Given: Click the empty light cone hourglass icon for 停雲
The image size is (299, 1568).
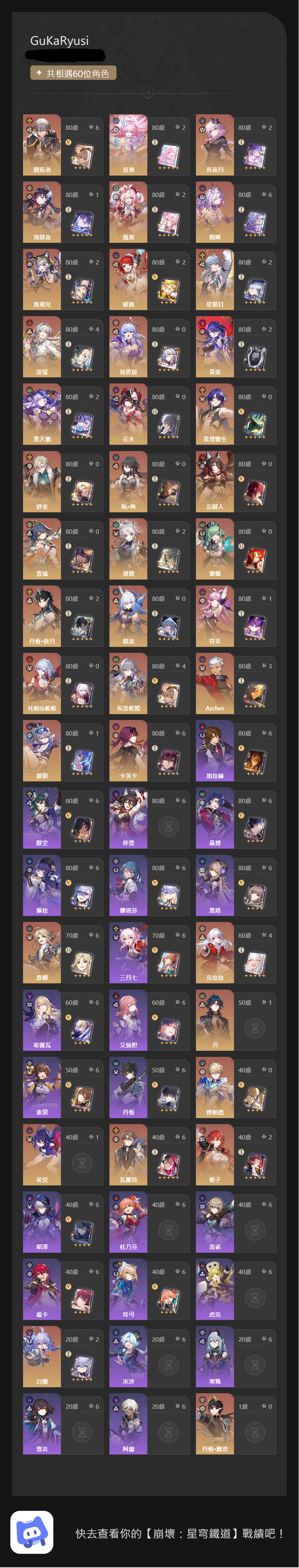Looking at the screenshot, I should tap(169, 826).
